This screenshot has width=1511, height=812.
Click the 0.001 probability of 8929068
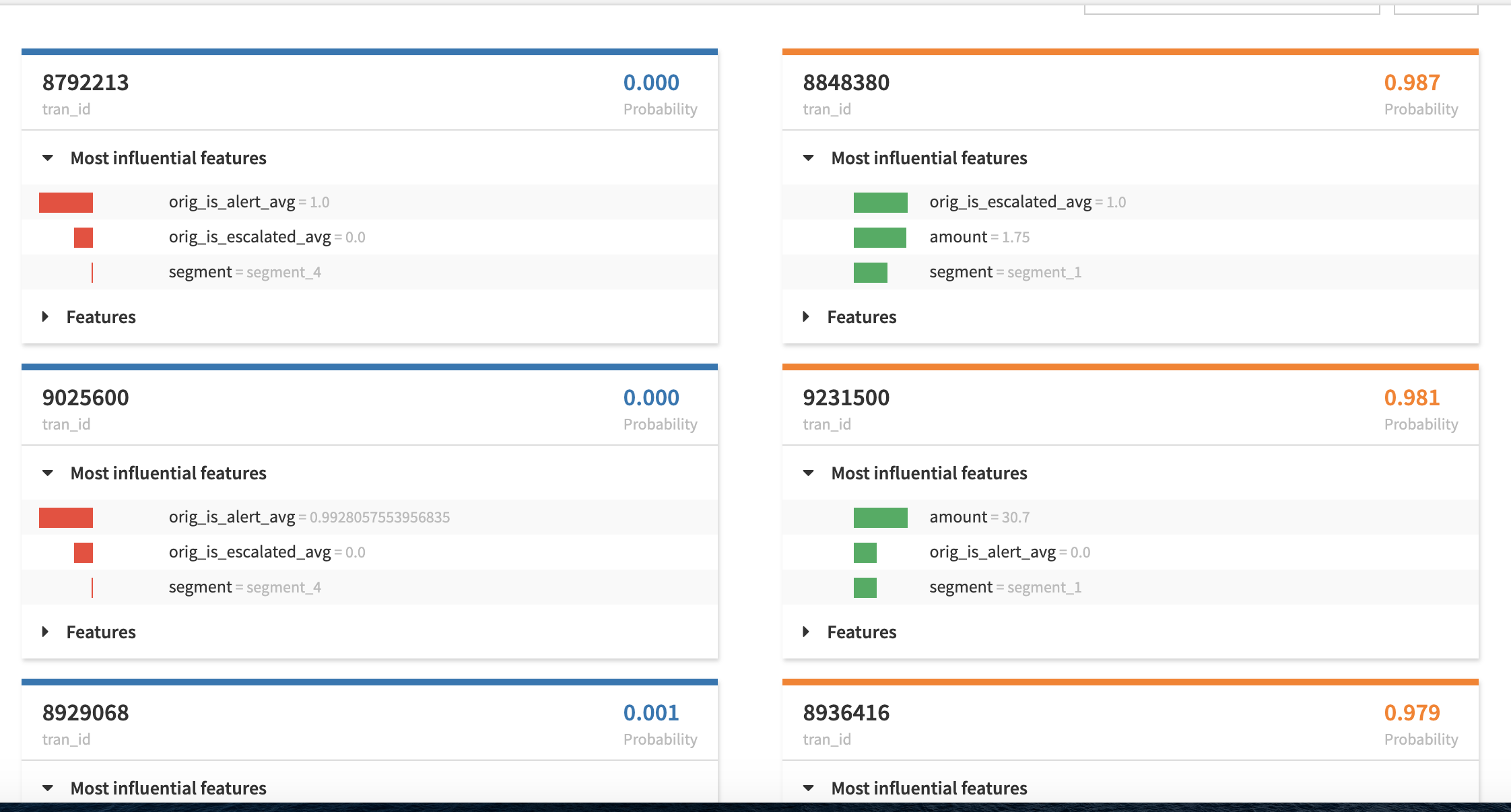coord(650,713)
